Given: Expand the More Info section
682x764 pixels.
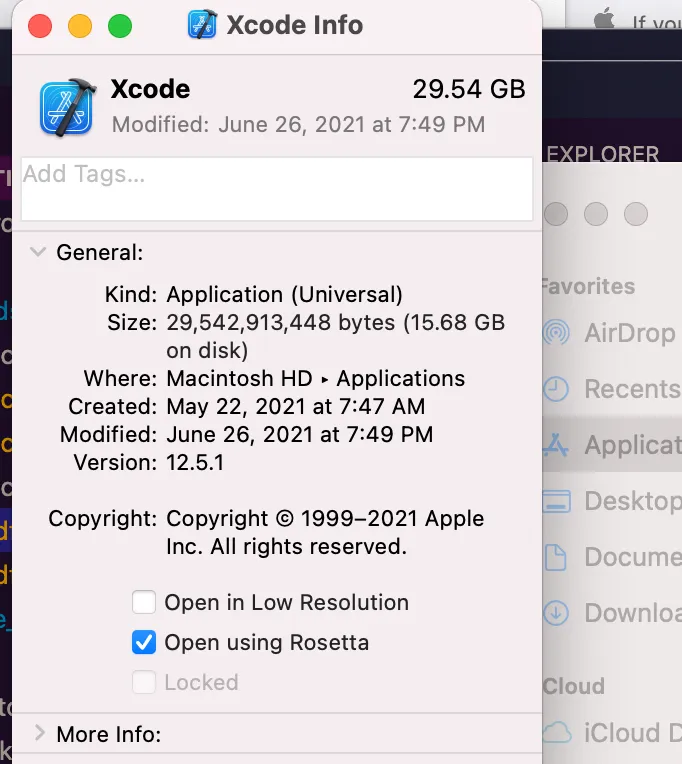Looking at the screenshot, I should click(x=39, y=734).
